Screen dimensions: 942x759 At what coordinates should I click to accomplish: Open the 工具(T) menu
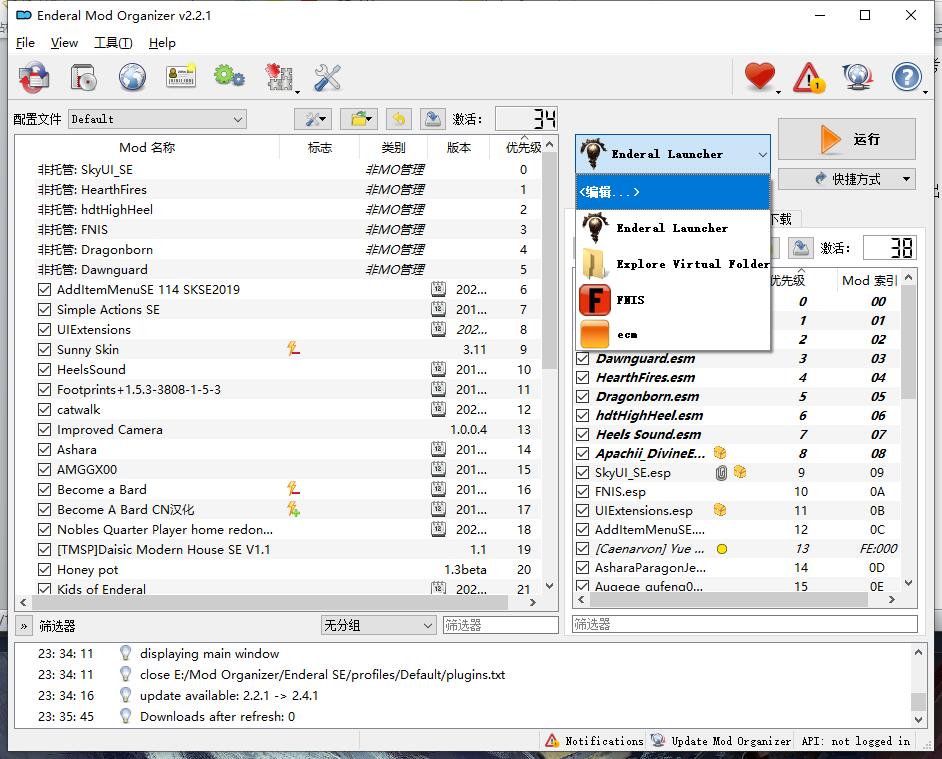[113, 43]
